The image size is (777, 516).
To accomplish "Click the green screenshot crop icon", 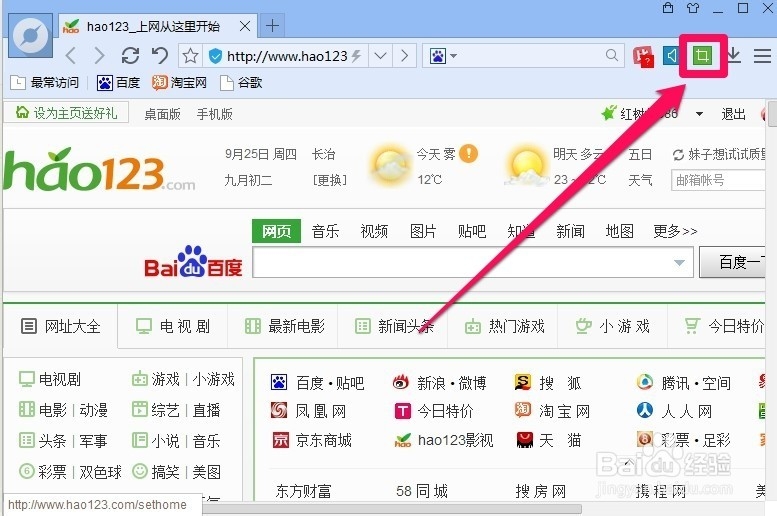I will 702,55.
